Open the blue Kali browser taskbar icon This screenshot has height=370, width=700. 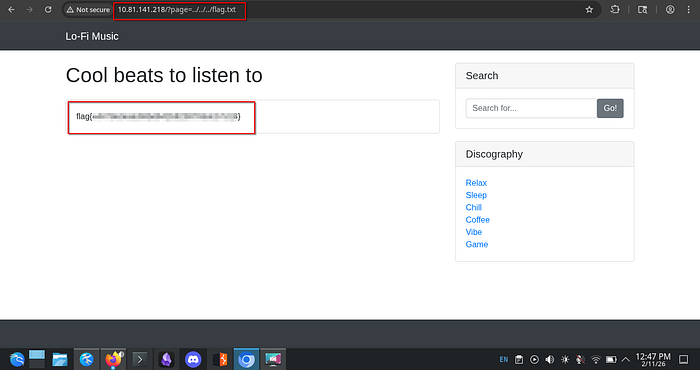click(87, 359)
